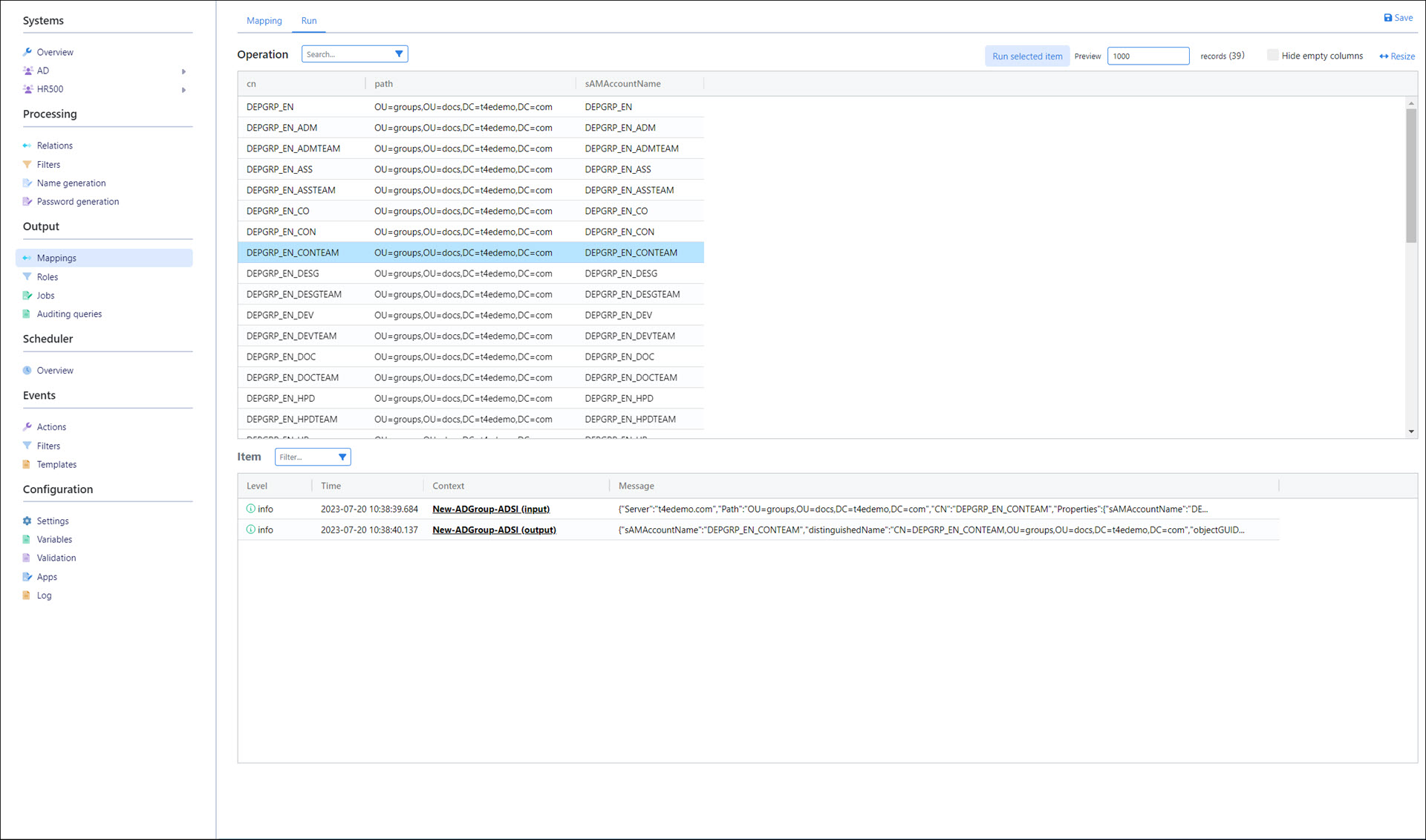Switch to the Mapping tab
The height and width of the screenshot is (840, 1426).
click(x=264, y=21)
